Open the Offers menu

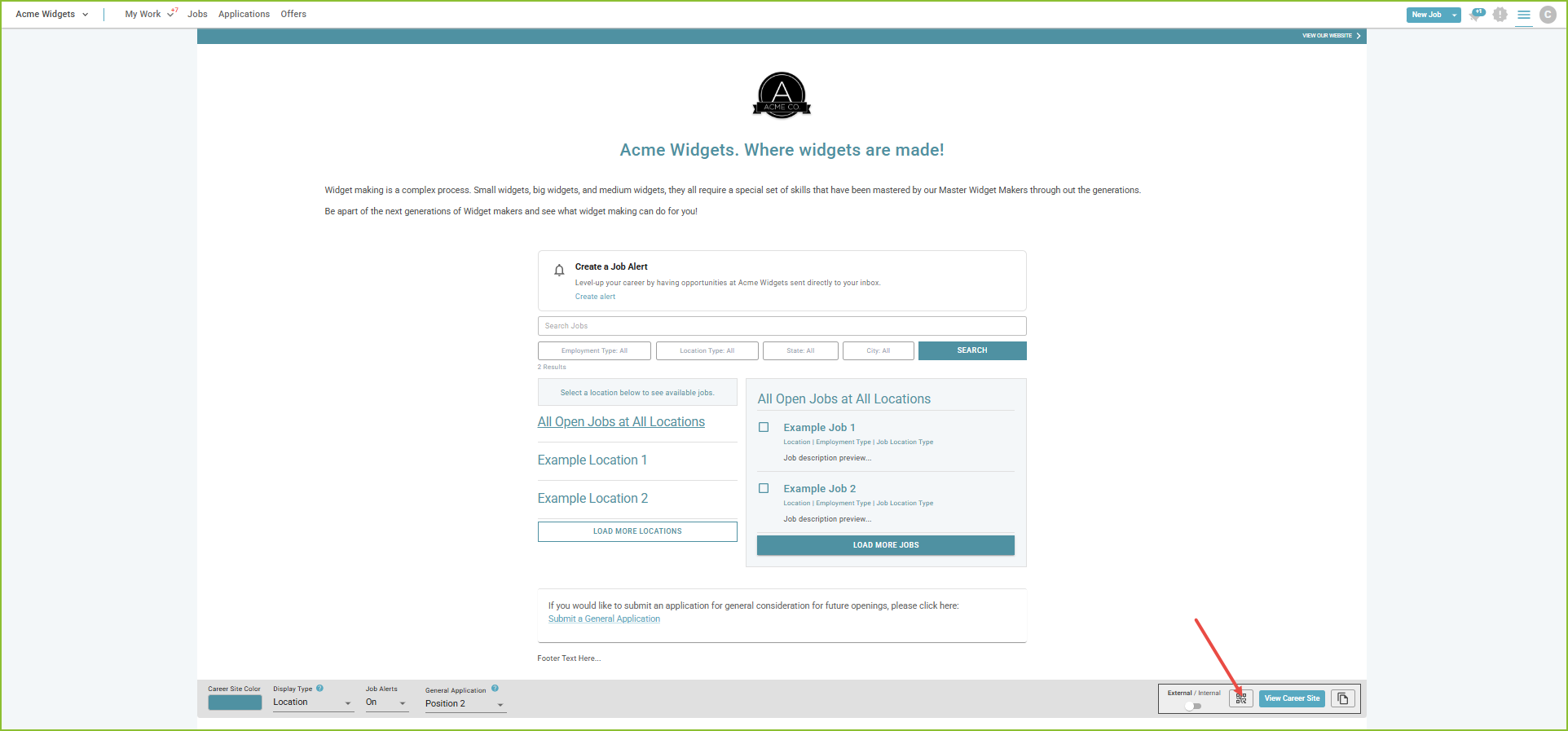pos(293,15)
